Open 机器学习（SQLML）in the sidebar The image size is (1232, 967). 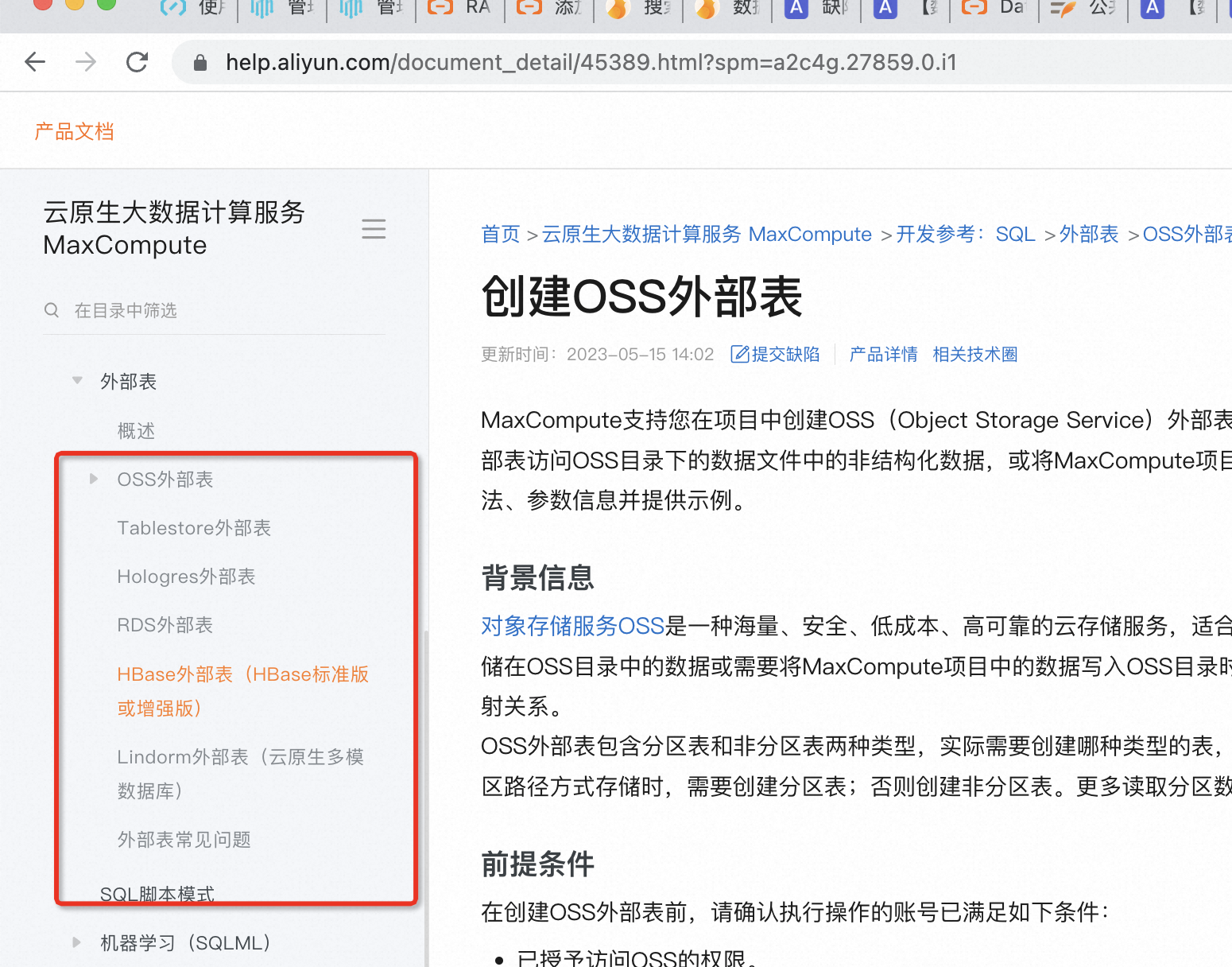coord(185,943)
